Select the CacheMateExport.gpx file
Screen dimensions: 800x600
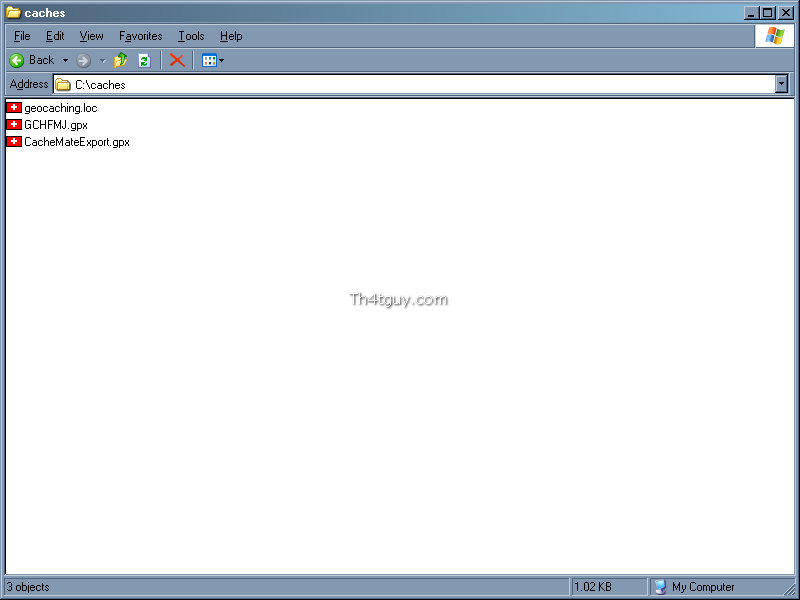[x=76, y=142]
